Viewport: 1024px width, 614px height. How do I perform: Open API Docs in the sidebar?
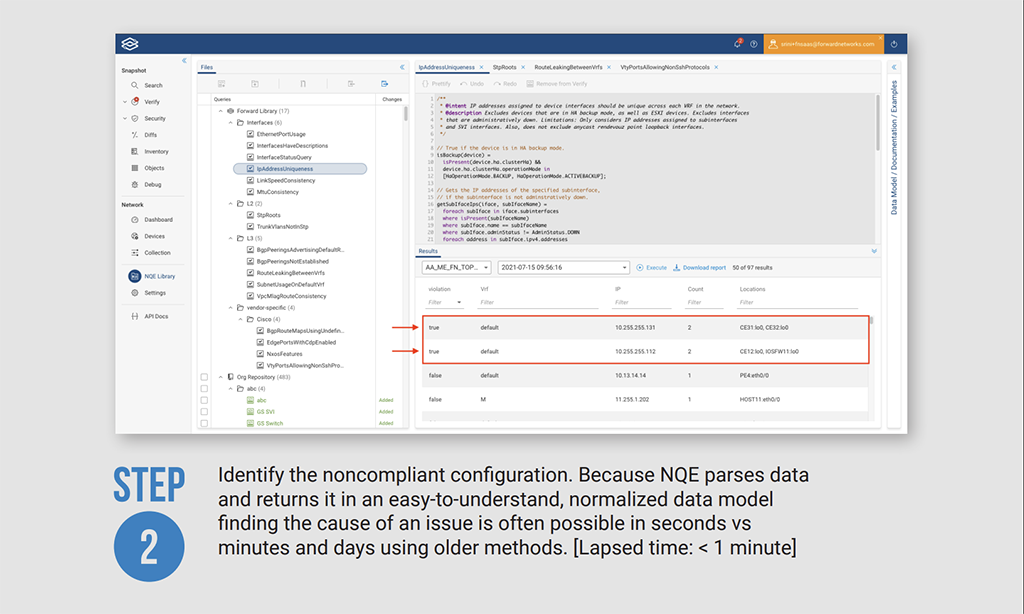pos(150,317)
